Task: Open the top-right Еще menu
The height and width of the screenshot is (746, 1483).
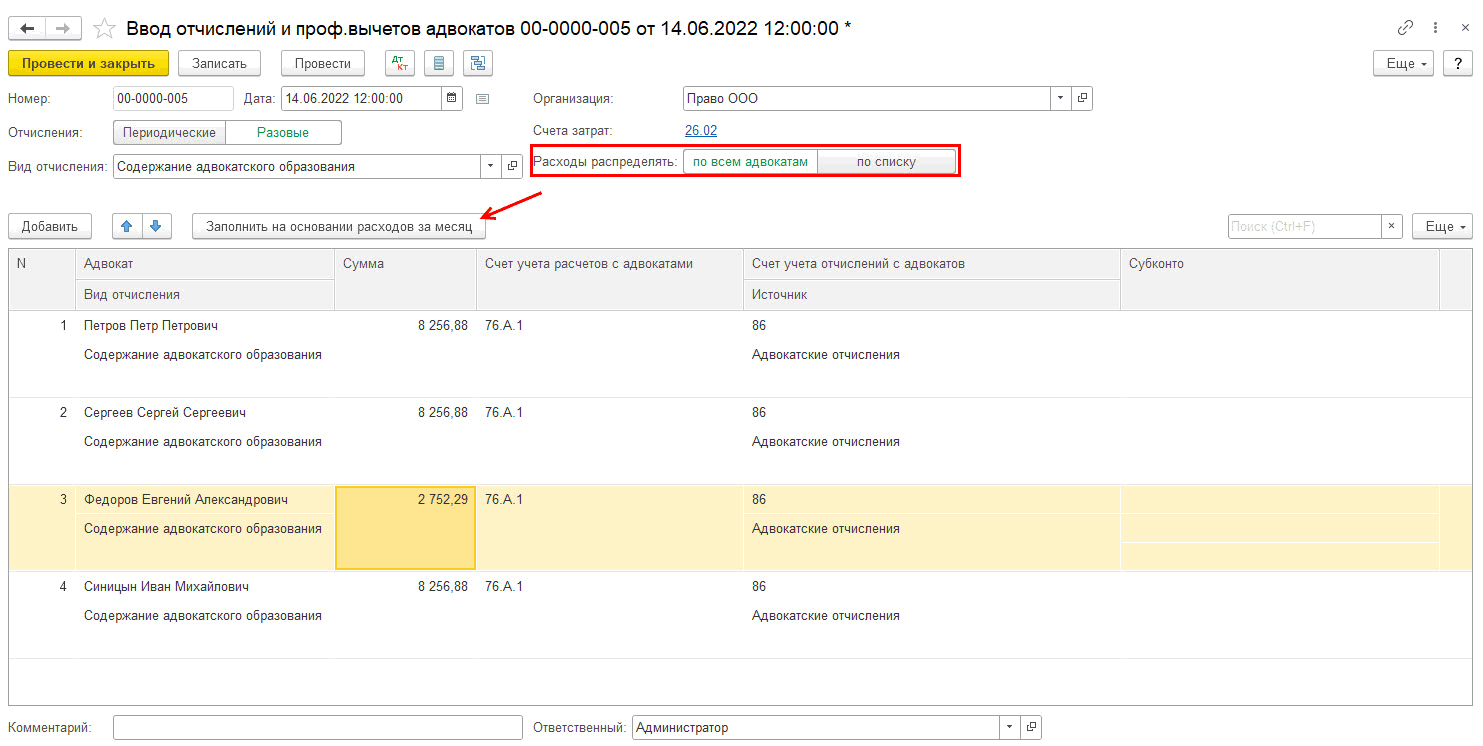Action: 1405,63
